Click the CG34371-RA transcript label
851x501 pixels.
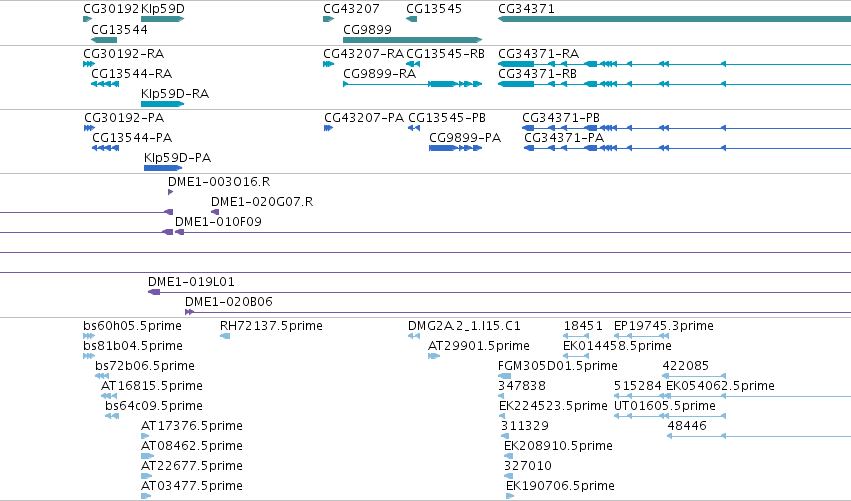click(x=538, y=54)
